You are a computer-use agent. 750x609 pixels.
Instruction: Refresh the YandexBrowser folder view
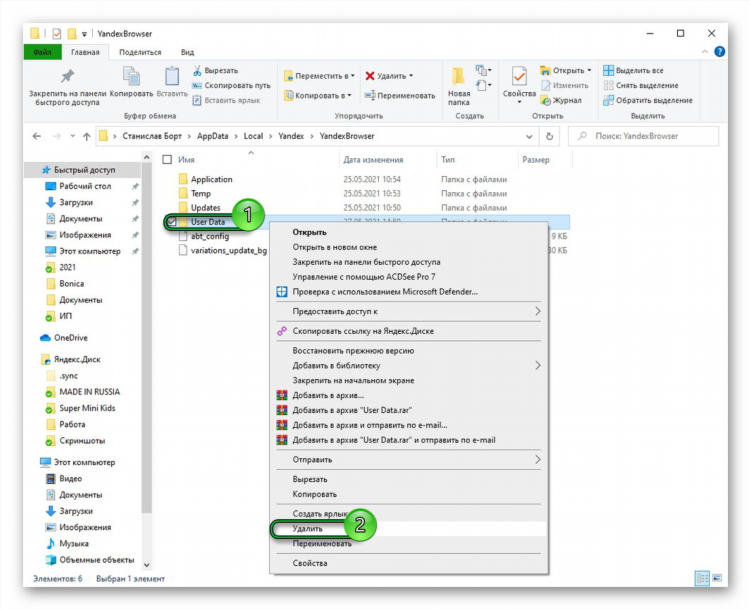coord(550,136)
